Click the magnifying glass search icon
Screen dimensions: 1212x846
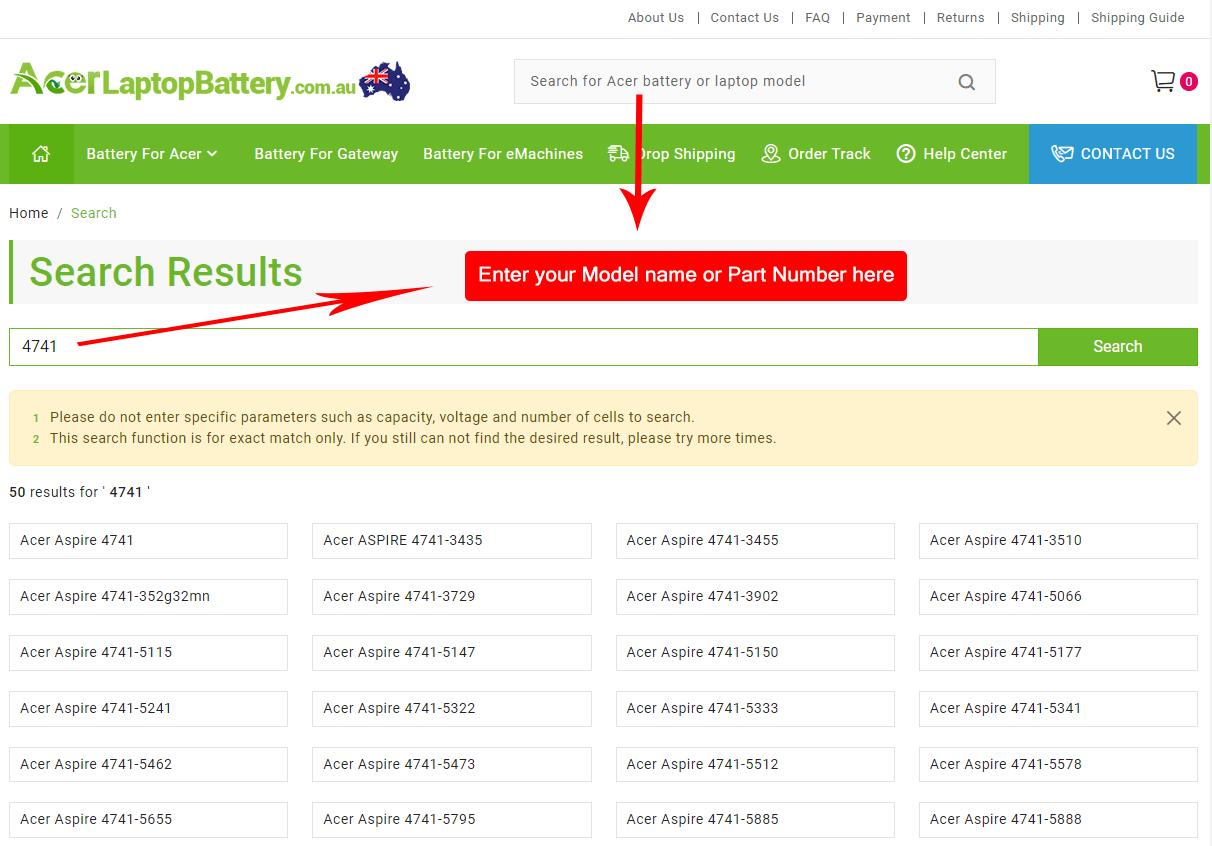pos(966,81)
